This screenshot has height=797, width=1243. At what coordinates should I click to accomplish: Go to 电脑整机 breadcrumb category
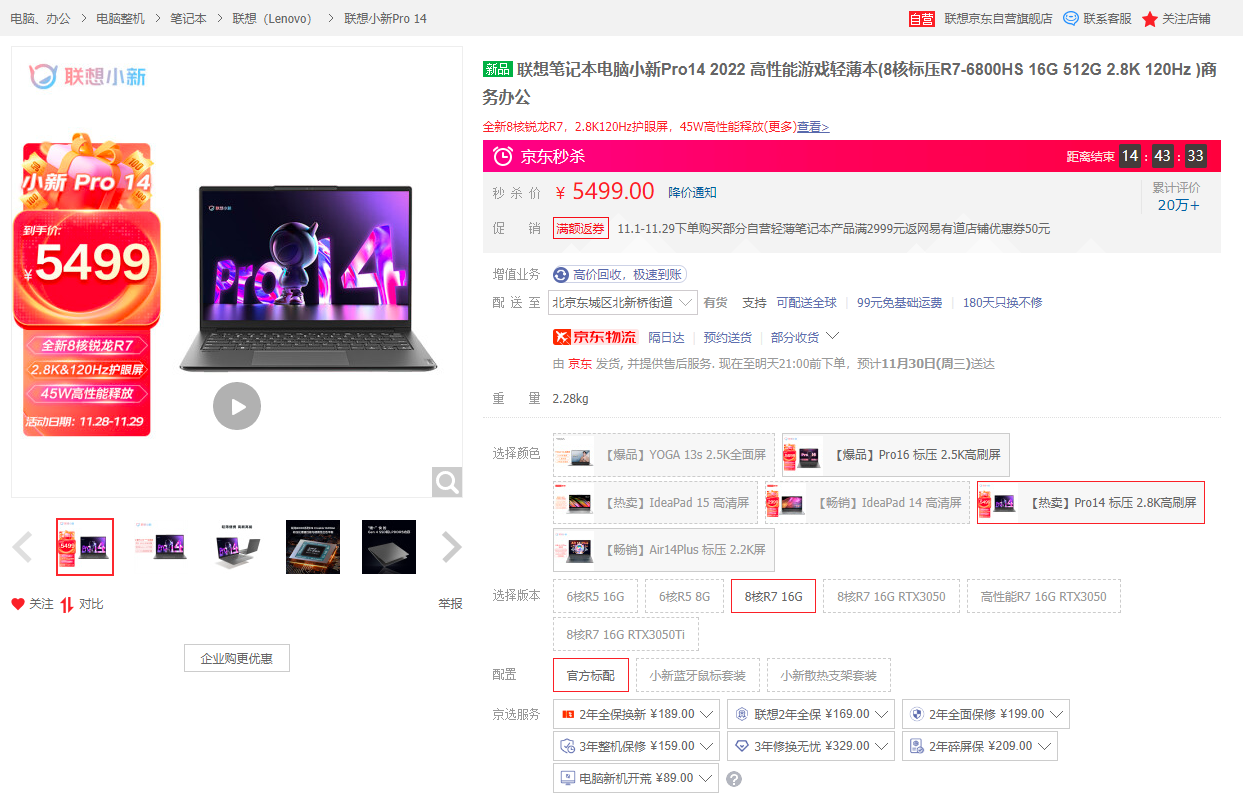coord(120,18)
